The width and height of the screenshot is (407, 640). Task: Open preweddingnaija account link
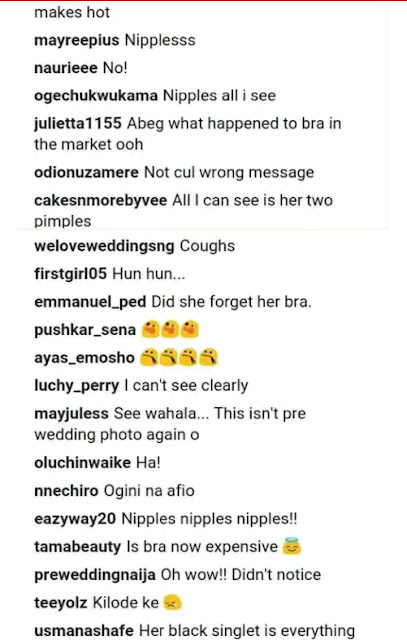coord(95,575)
